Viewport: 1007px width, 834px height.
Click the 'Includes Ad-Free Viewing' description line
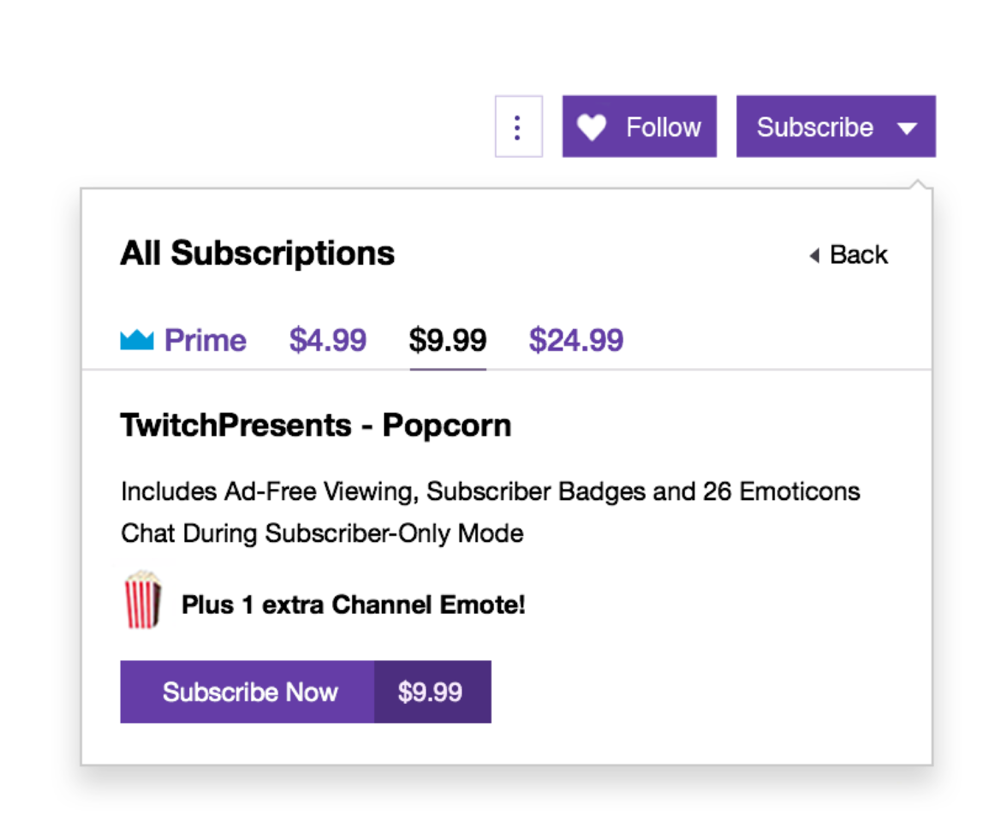pos(490,492)
